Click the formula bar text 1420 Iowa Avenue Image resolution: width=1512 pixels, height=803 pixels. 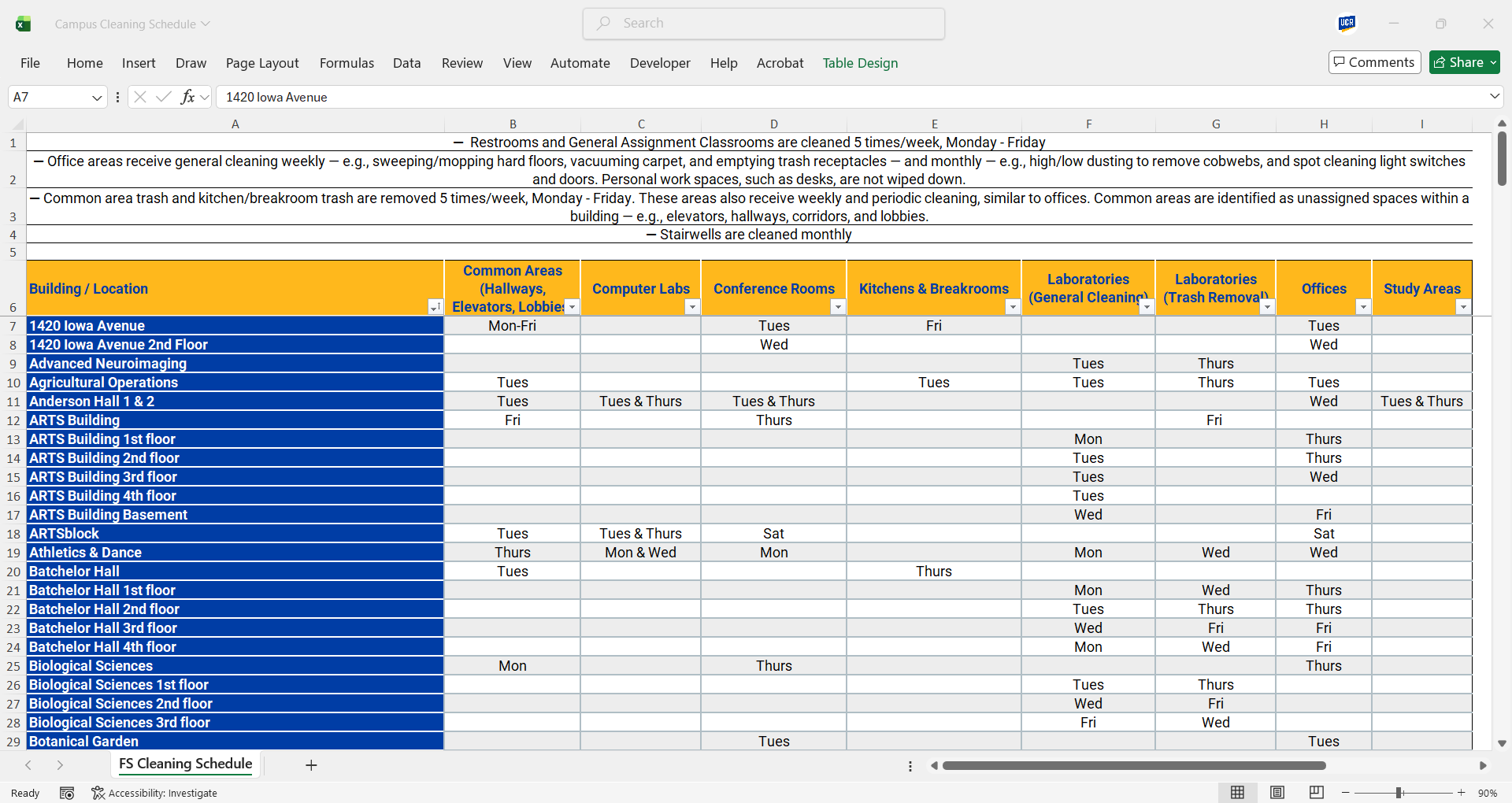(x=276, y=97)
